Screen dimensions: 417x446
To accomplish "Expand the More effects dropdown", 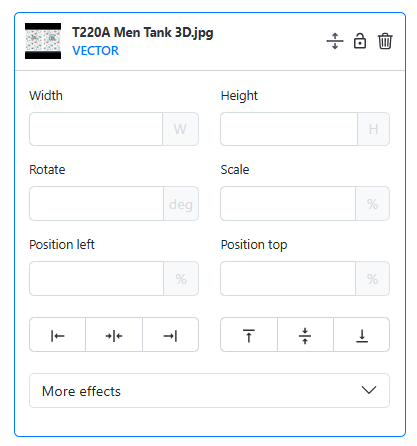I will pyautogui.click(x=209, y=391).
